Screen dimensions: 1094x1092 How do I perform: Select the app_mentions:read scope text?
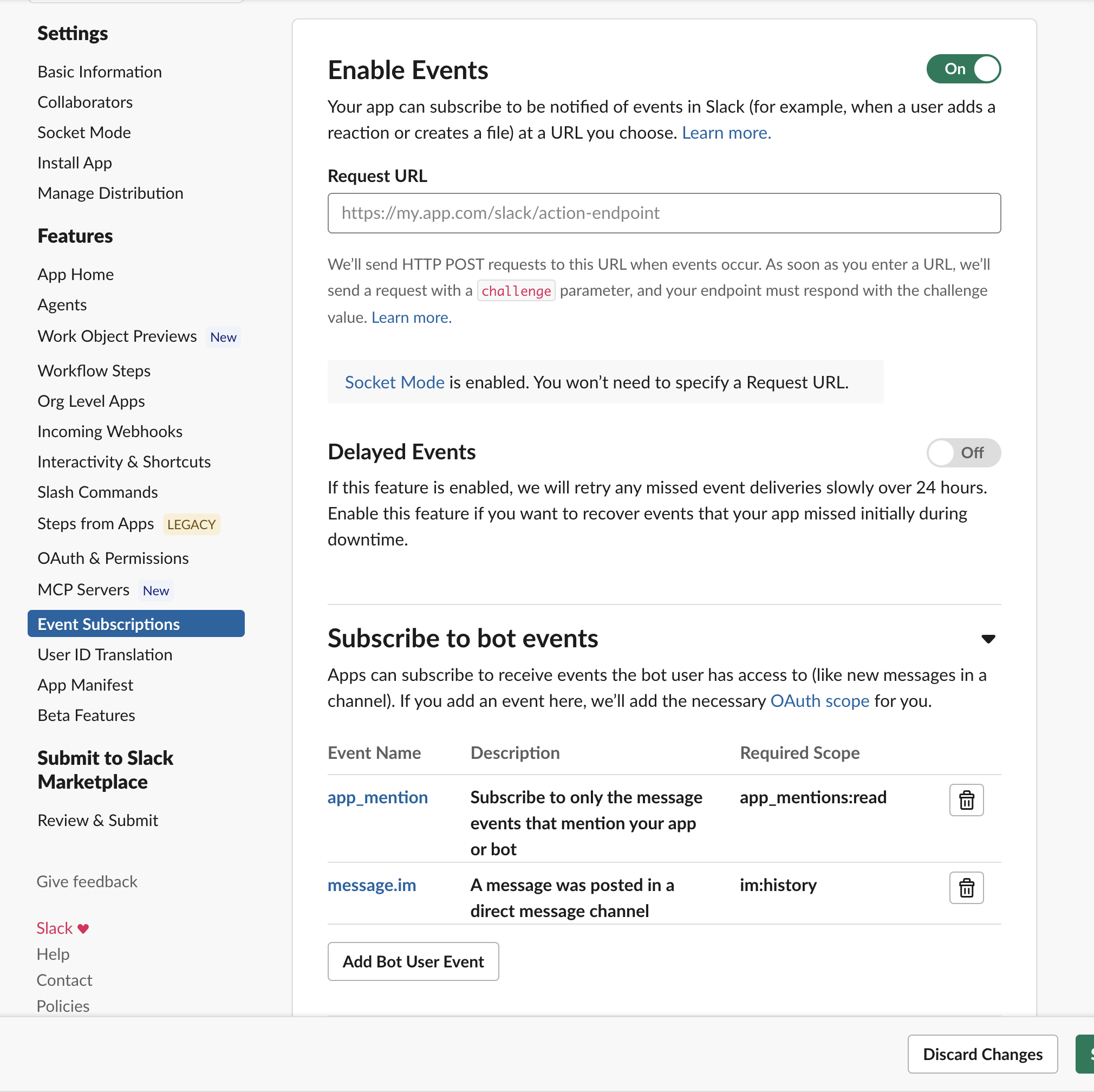click(x=813, y=797)
